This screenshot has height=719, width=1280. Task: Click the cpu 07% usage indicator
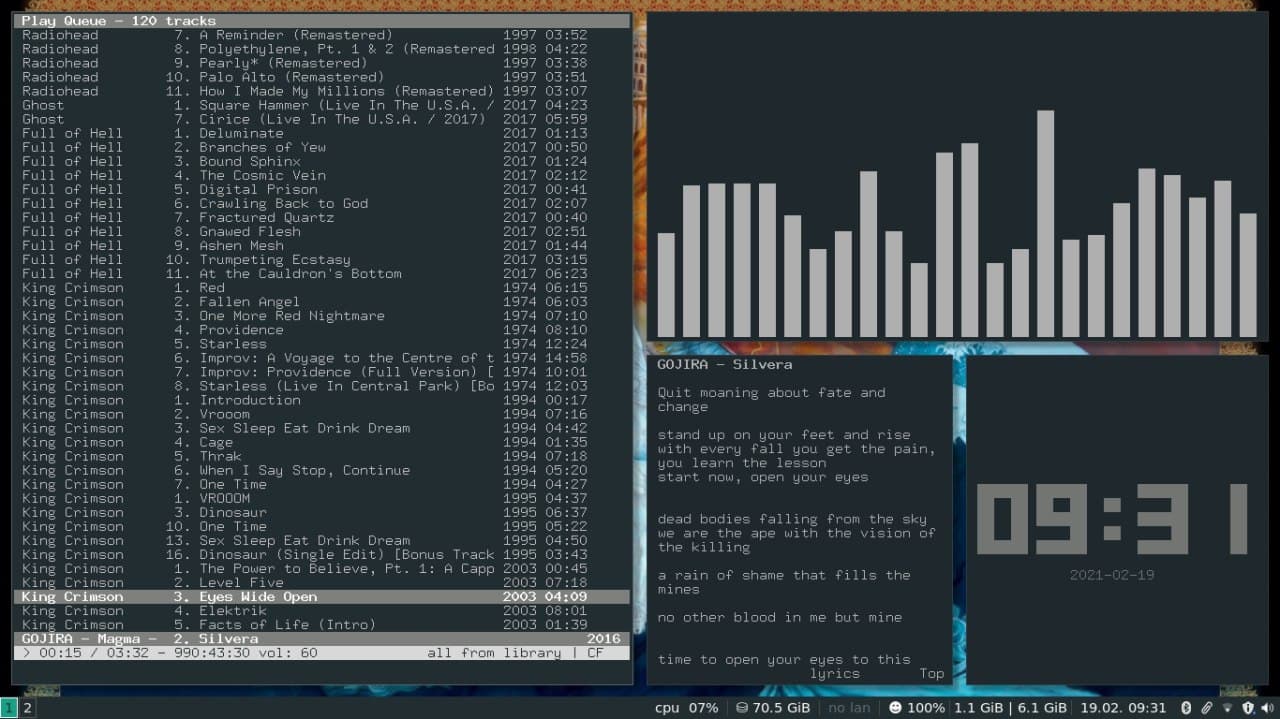686,708
